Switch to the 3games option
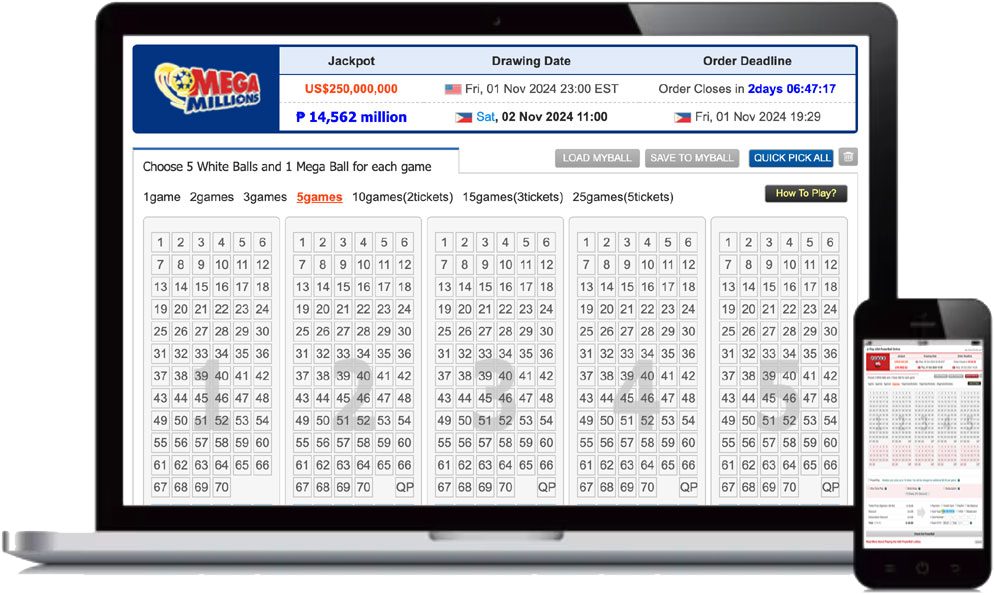Image resolution: width=994 pixels, height=595 pixels. pyautogui.click(x=265, y=197)
